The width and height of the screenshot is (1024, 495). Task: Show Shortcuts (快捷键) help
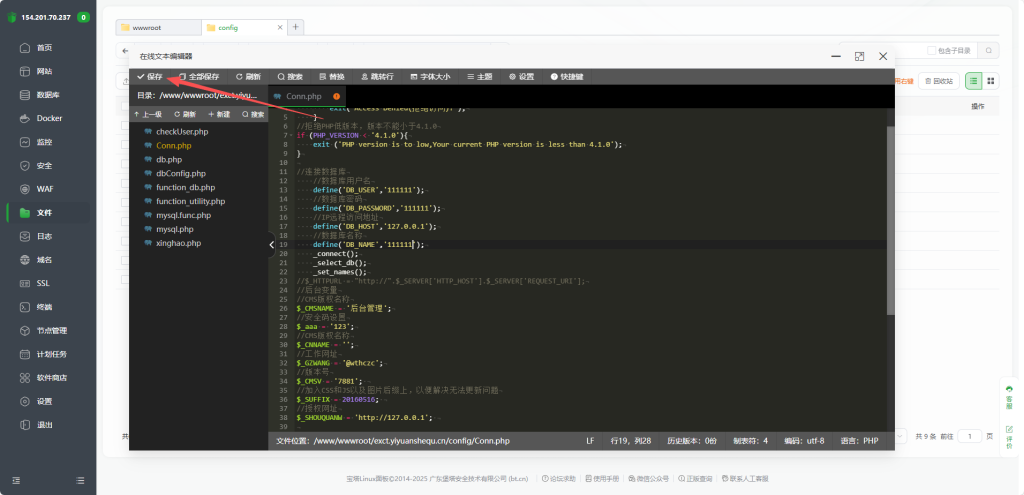566,76
